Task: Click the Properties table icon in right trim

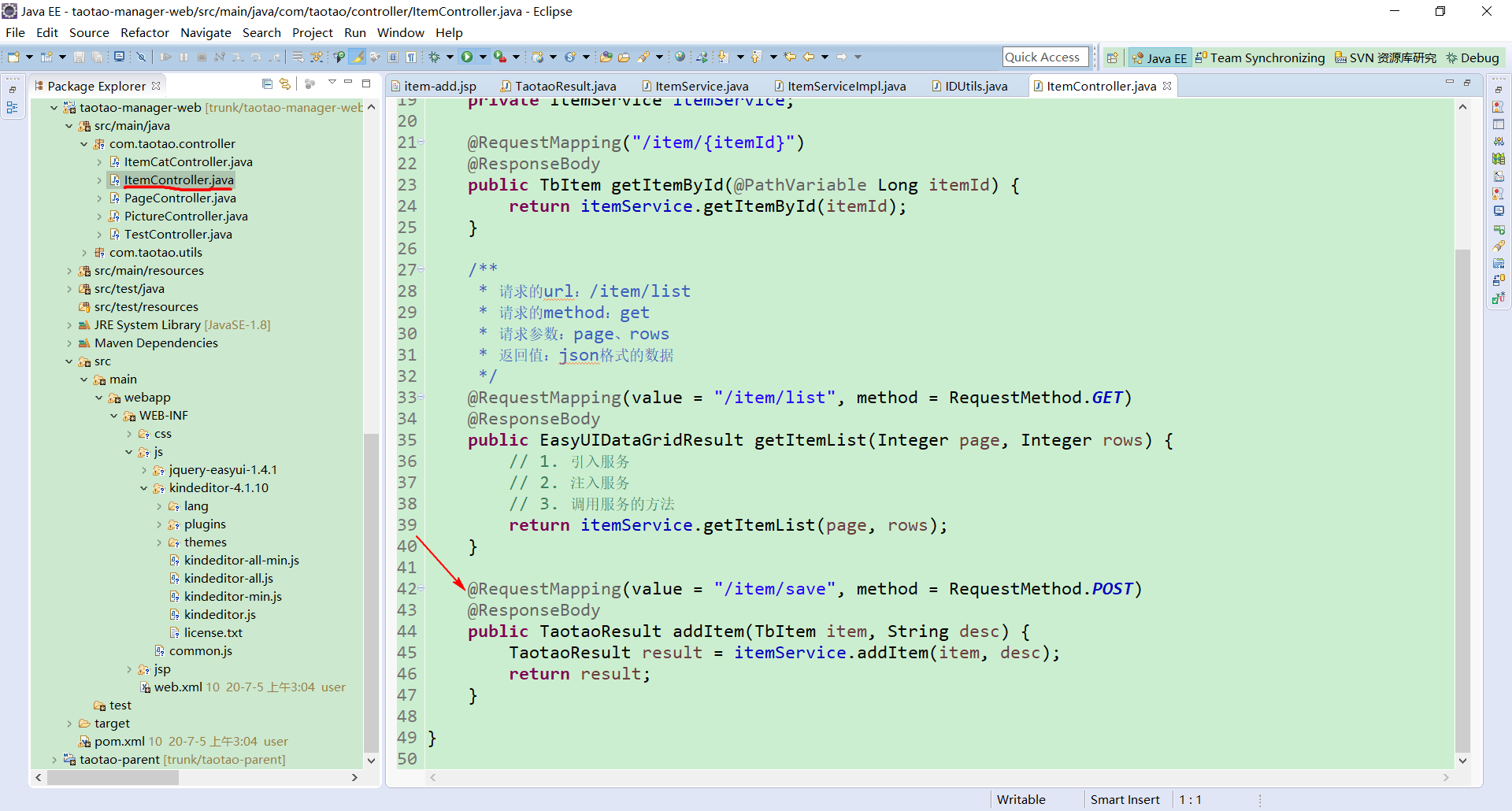Action: tap(1499, 124)
